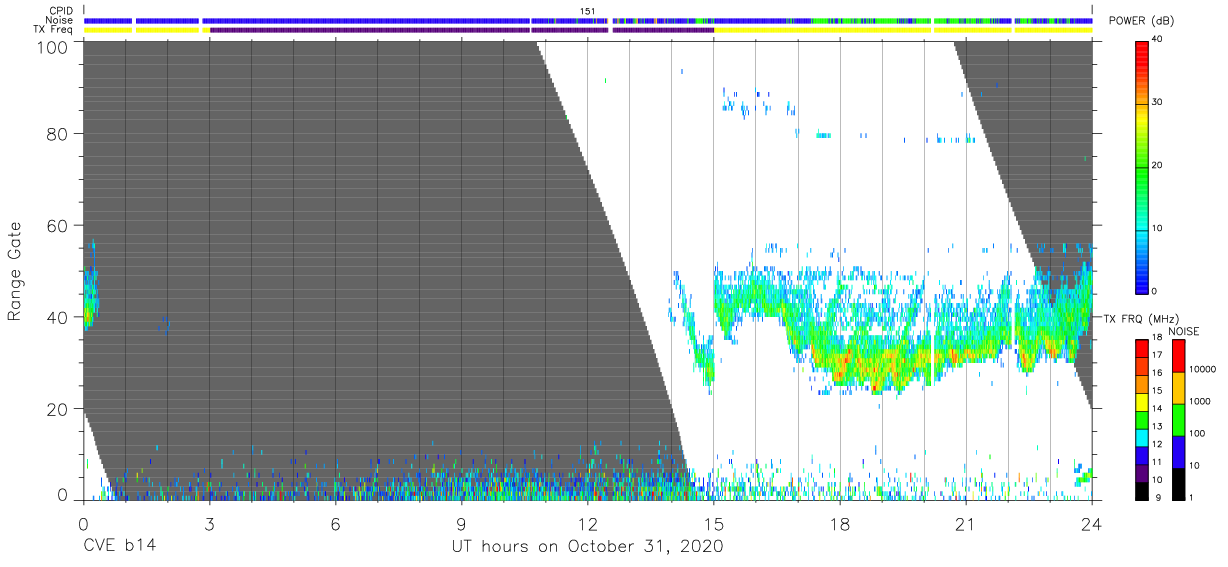Viewport: 1228px width, 567px height.
Task: Click the 60 tick on the Range Gate axis
Action: pos(58,225)
